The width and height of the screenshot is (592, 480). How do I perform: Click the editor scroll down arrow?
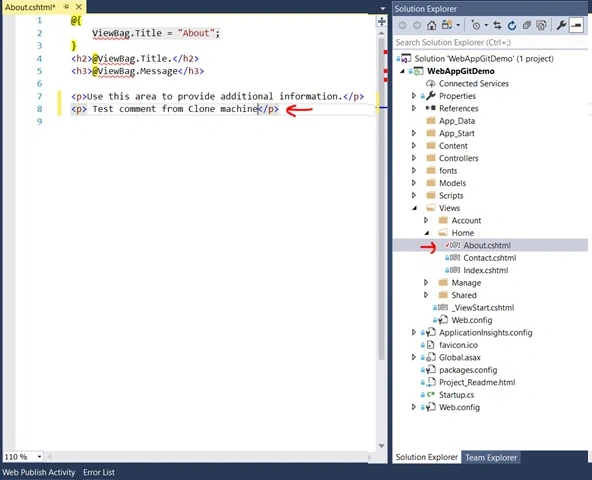[381, 446]
